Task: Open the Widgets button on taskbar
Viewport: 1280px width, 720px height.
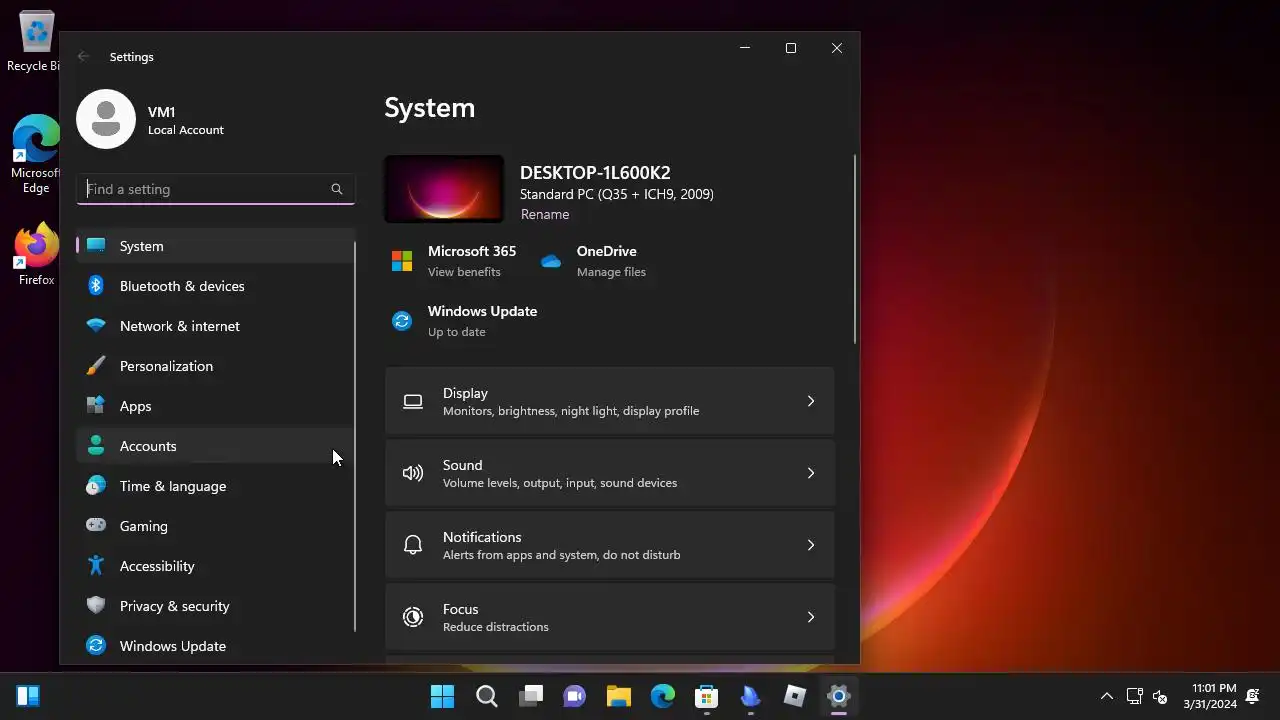Action: 28,696
